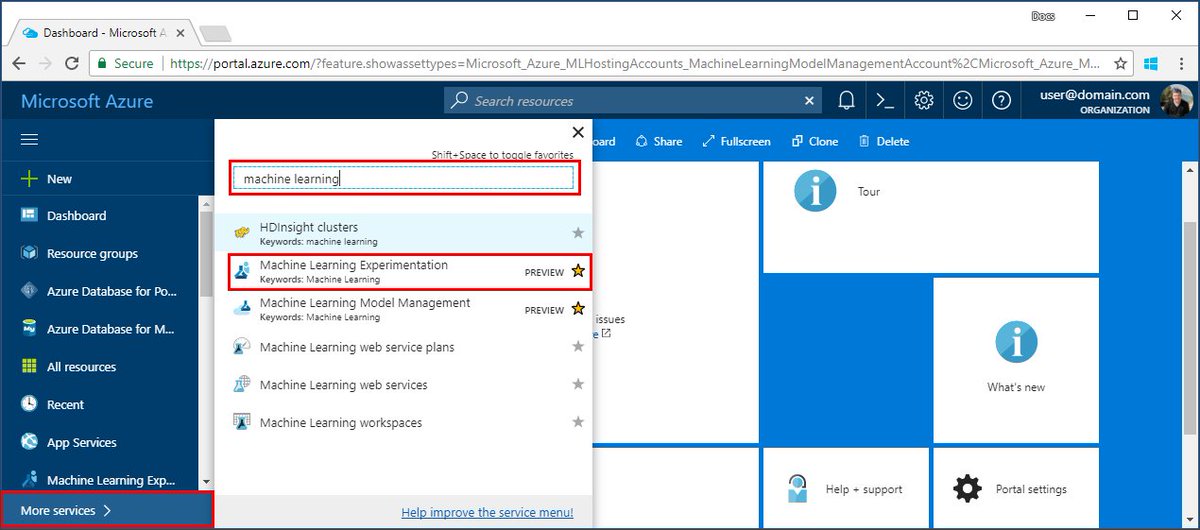This screenshot has width=1200, height=530.
Task: Click the Windows extension icon in Chrome
Action: [x=1151, y=63]
